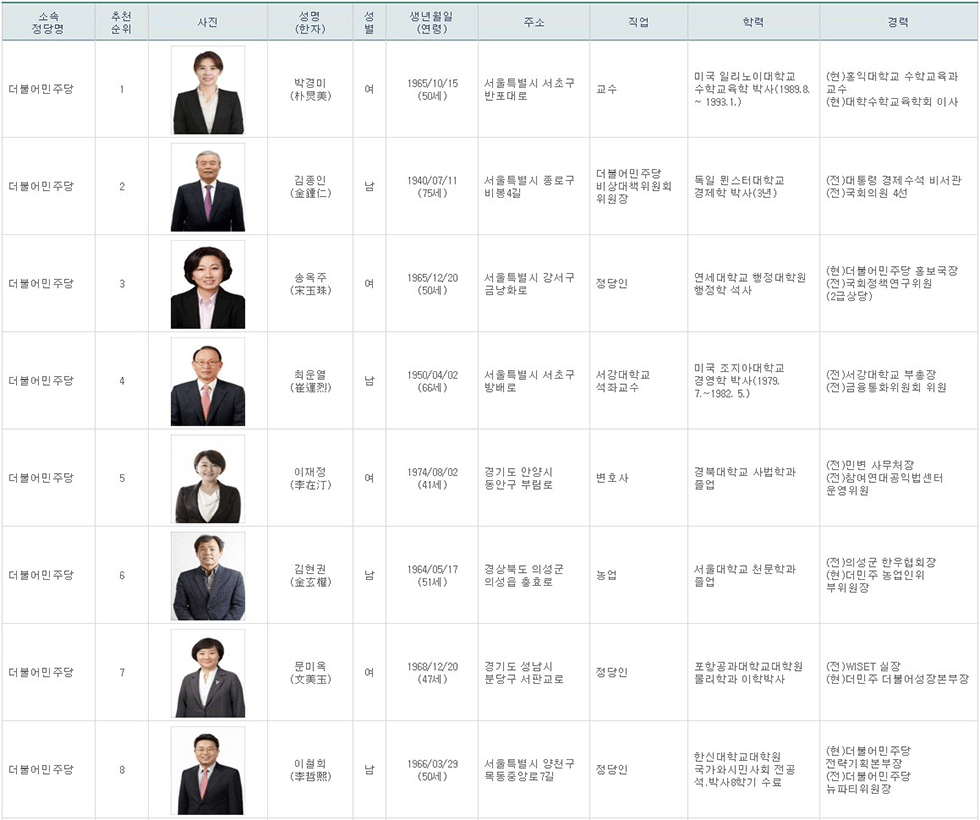This screenshot has height=820, width=980.
Task: Select the name 이철희 in row 8
Action: (x=311, y=764)
